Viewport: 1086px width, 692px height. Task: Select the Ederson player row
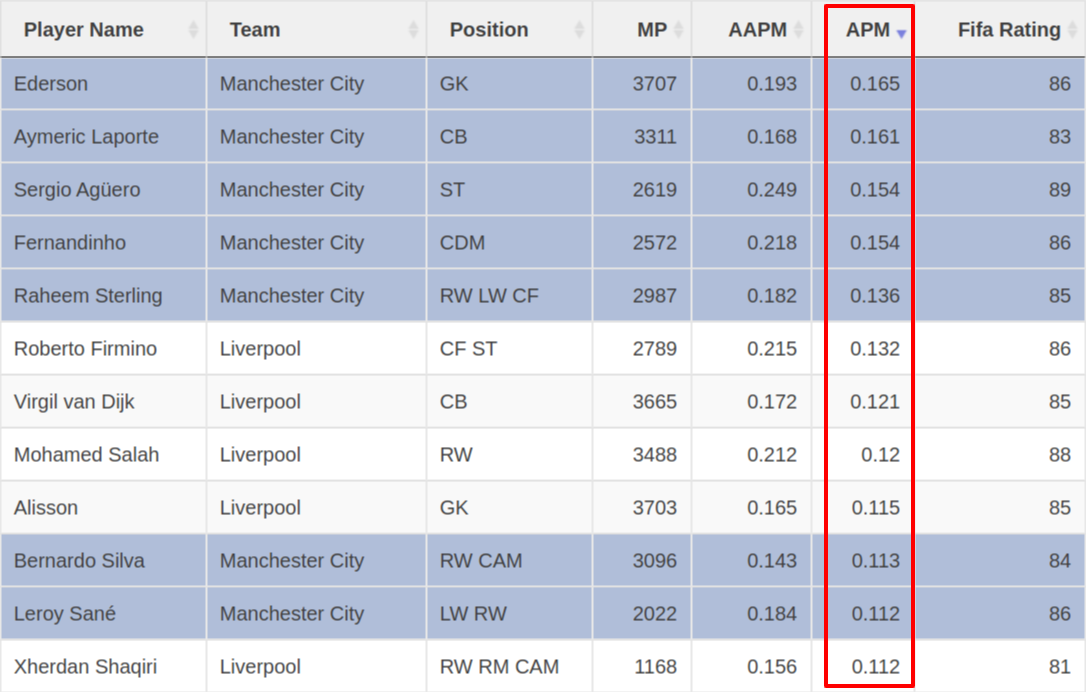(x=51, y=84)
